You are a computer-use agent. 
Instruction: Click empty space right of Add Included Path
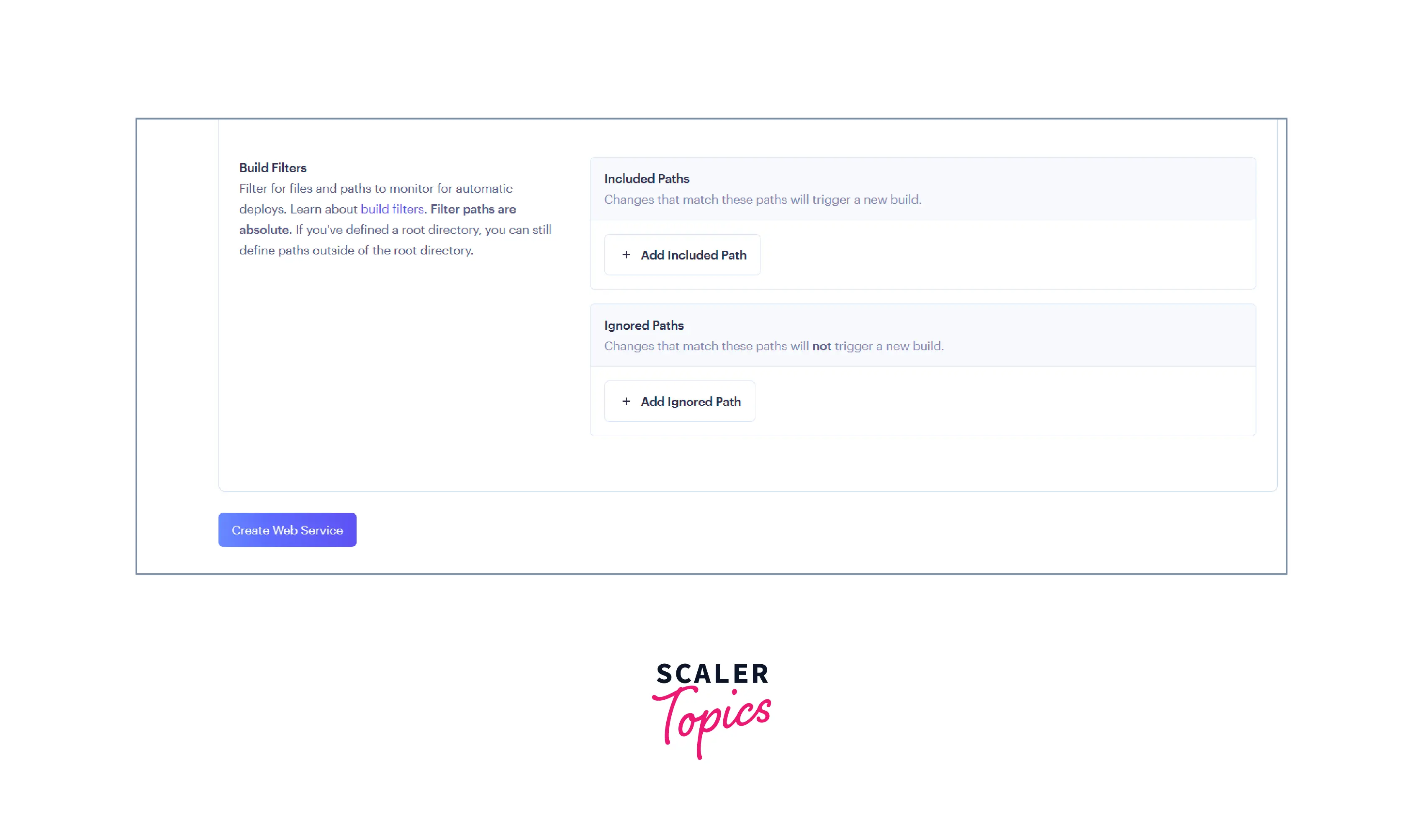1007,255
